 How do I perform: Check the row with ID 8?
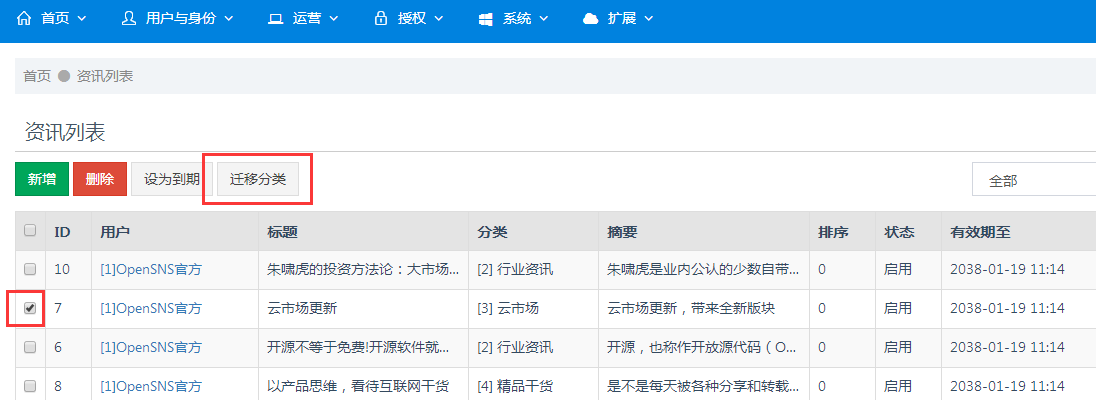pyautogui.click(x=30, y=385)
